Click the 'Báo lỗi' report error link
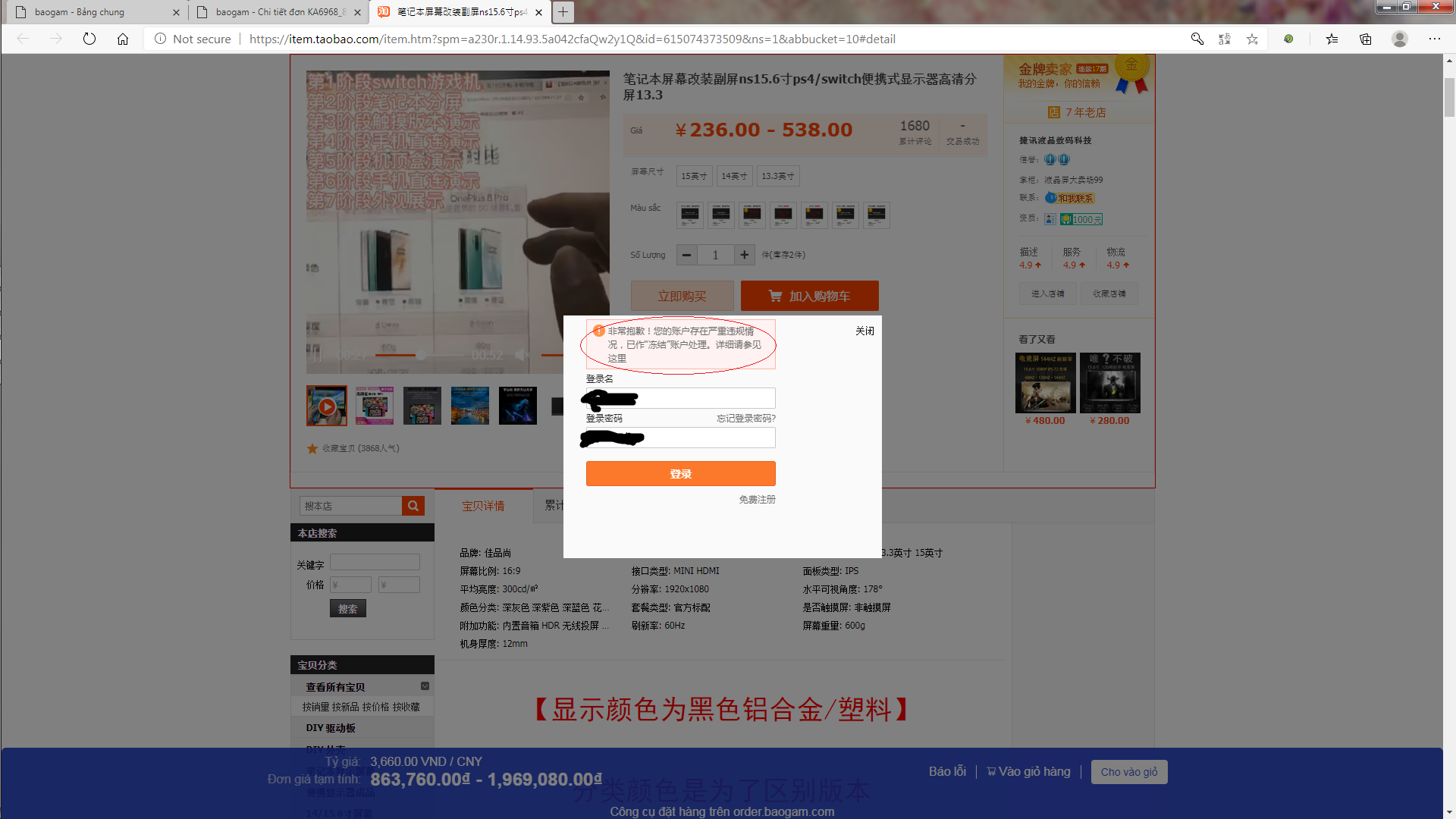 tap(947, 772)
